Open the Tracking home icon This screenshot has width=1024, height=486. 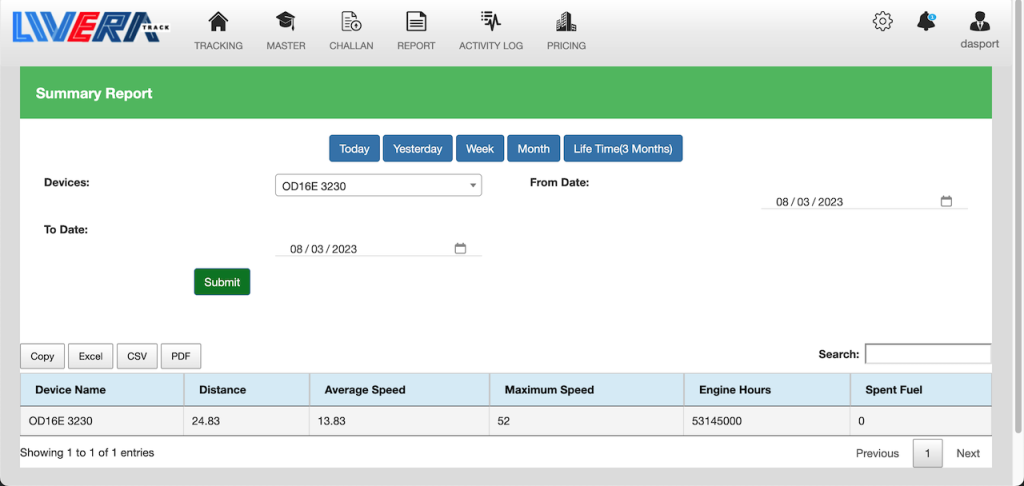pos(218,22)
